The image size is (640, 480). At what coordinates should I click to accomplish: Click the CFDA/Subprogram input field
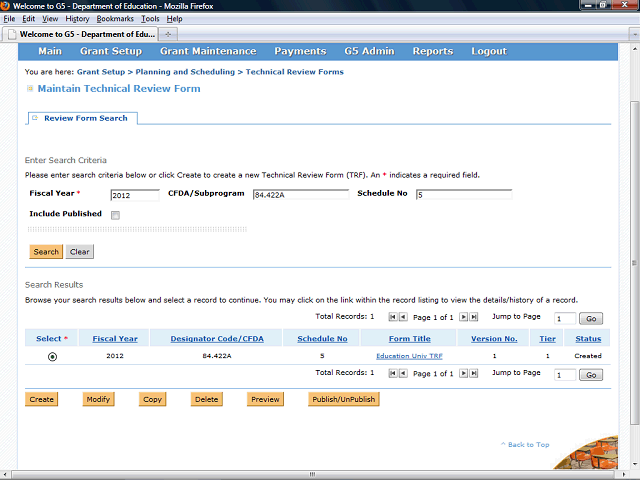tap(301, 195)
